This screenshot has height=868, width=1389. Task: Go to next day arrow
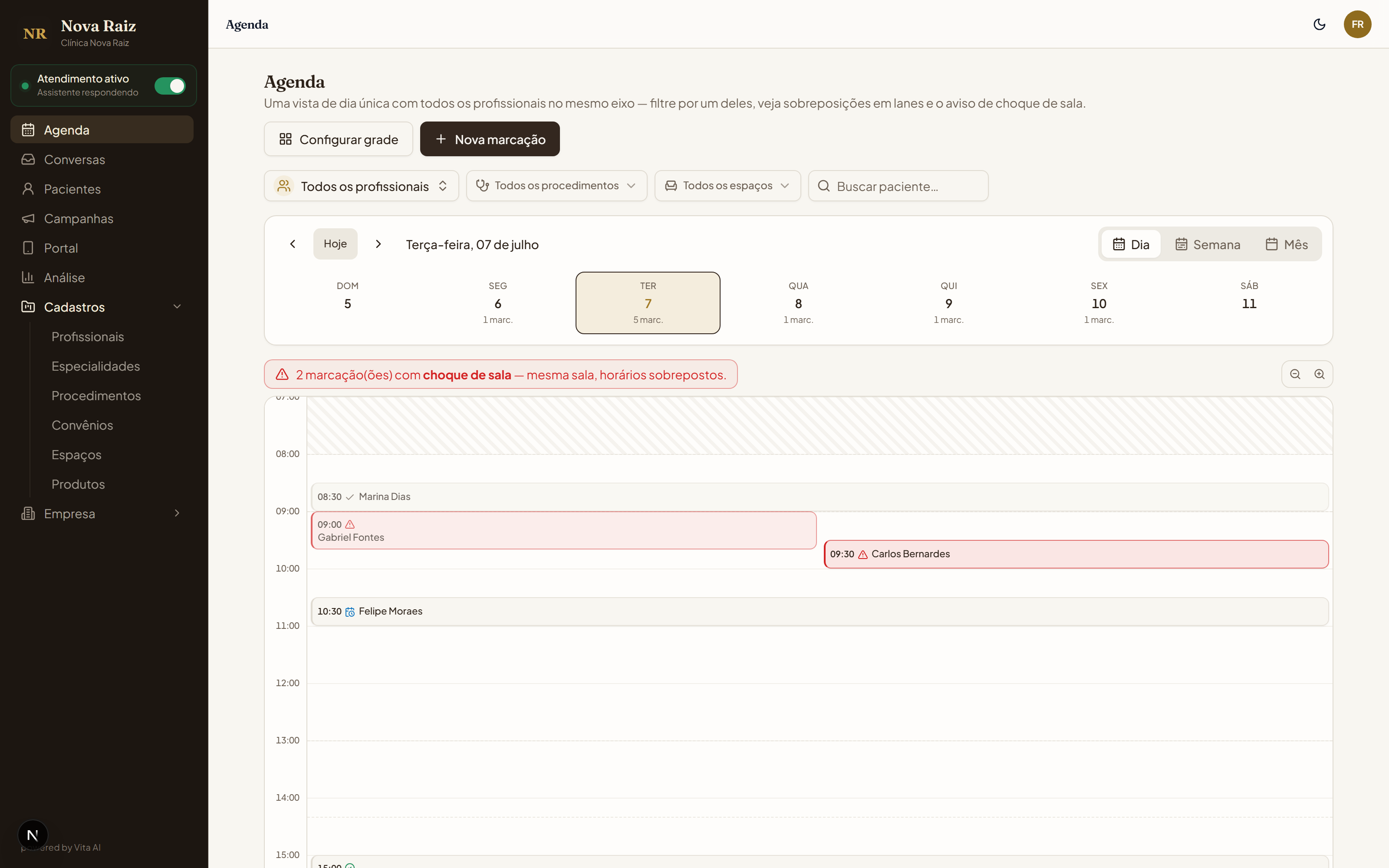[378, 244]
